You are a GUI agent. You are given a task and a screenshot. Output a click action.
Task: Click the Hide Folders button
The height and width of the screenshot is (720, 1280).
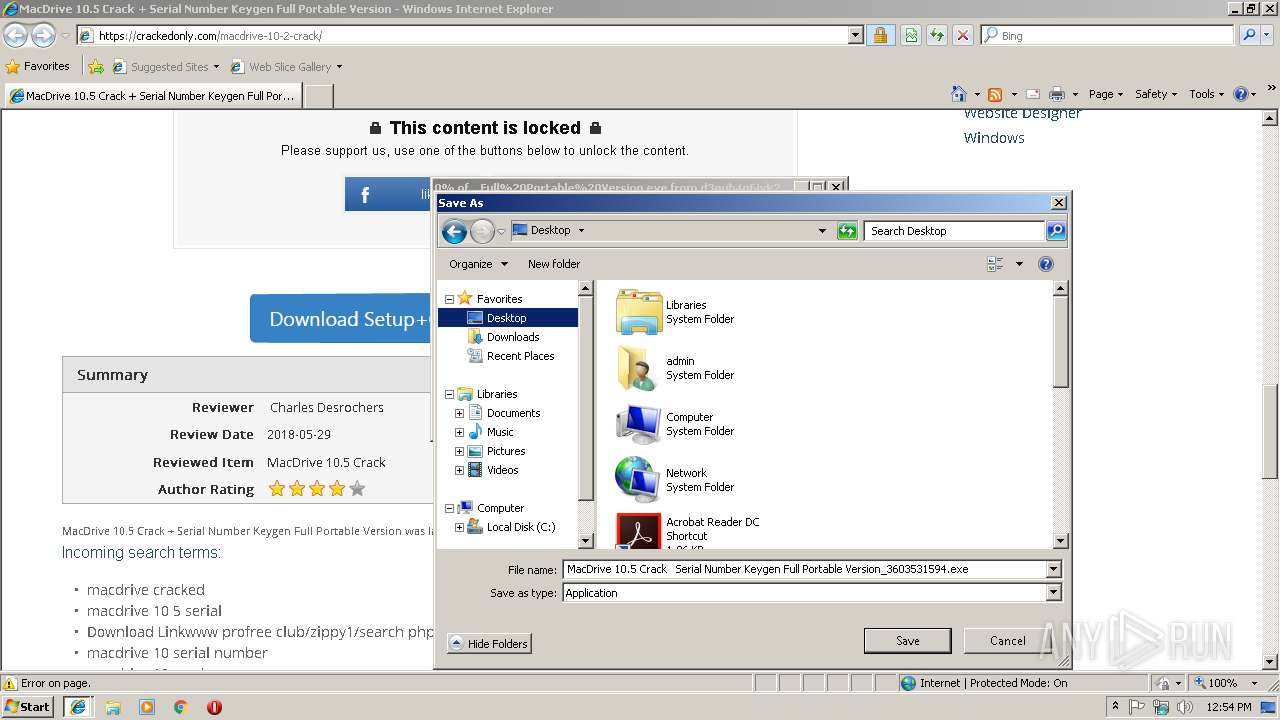point(489,644)
